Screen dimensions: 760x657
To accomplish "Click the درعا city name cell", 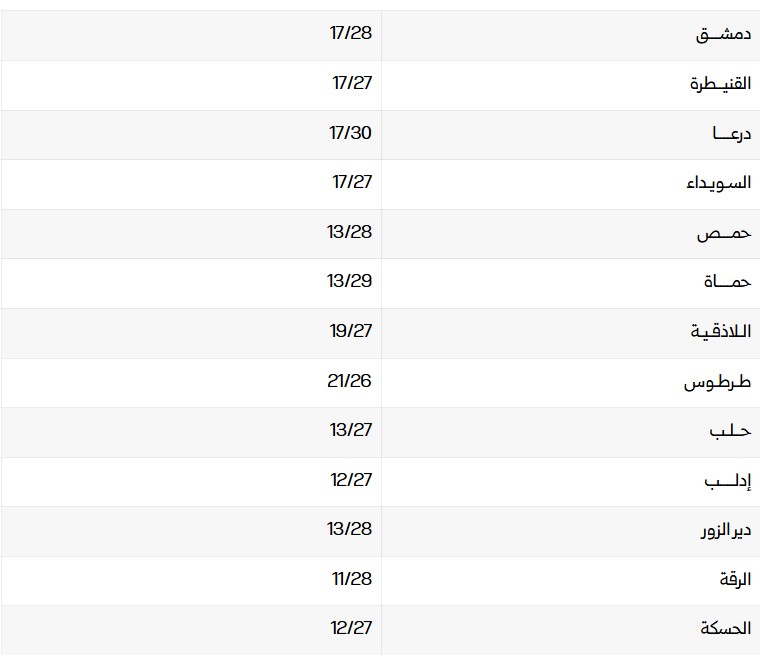I will (x=730, y=133).
